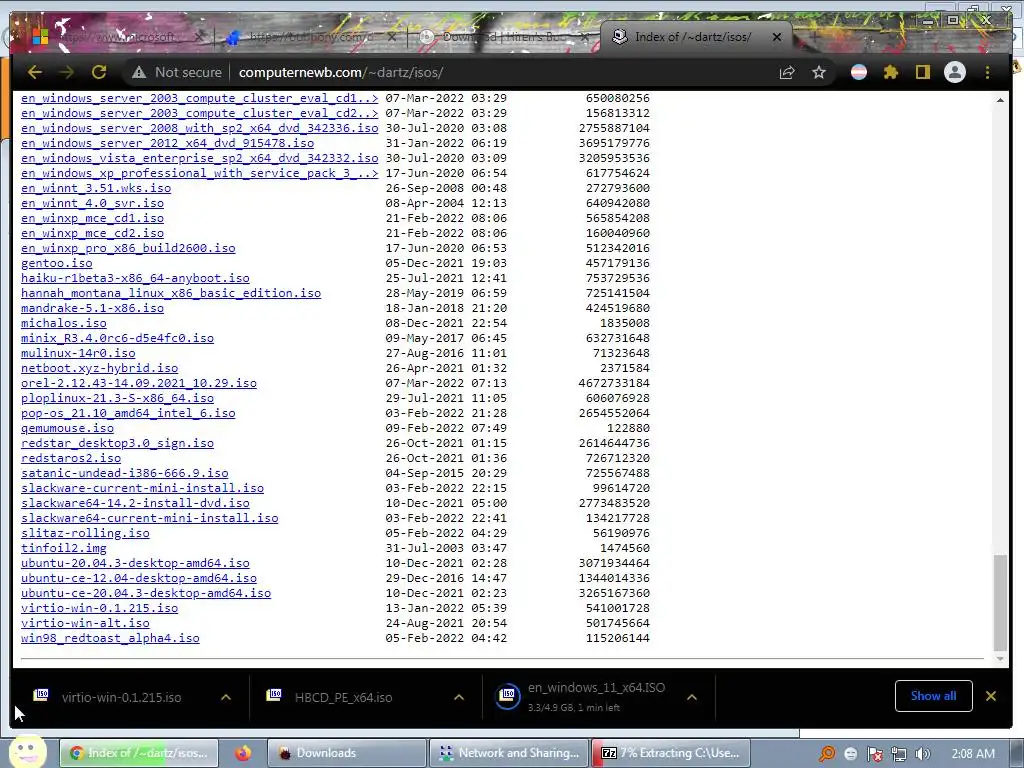The height and width of the screenshot is (768, 1024).
Task: Expand options for HBCD_PE_x64.iso download
Action: pos(459,697)
